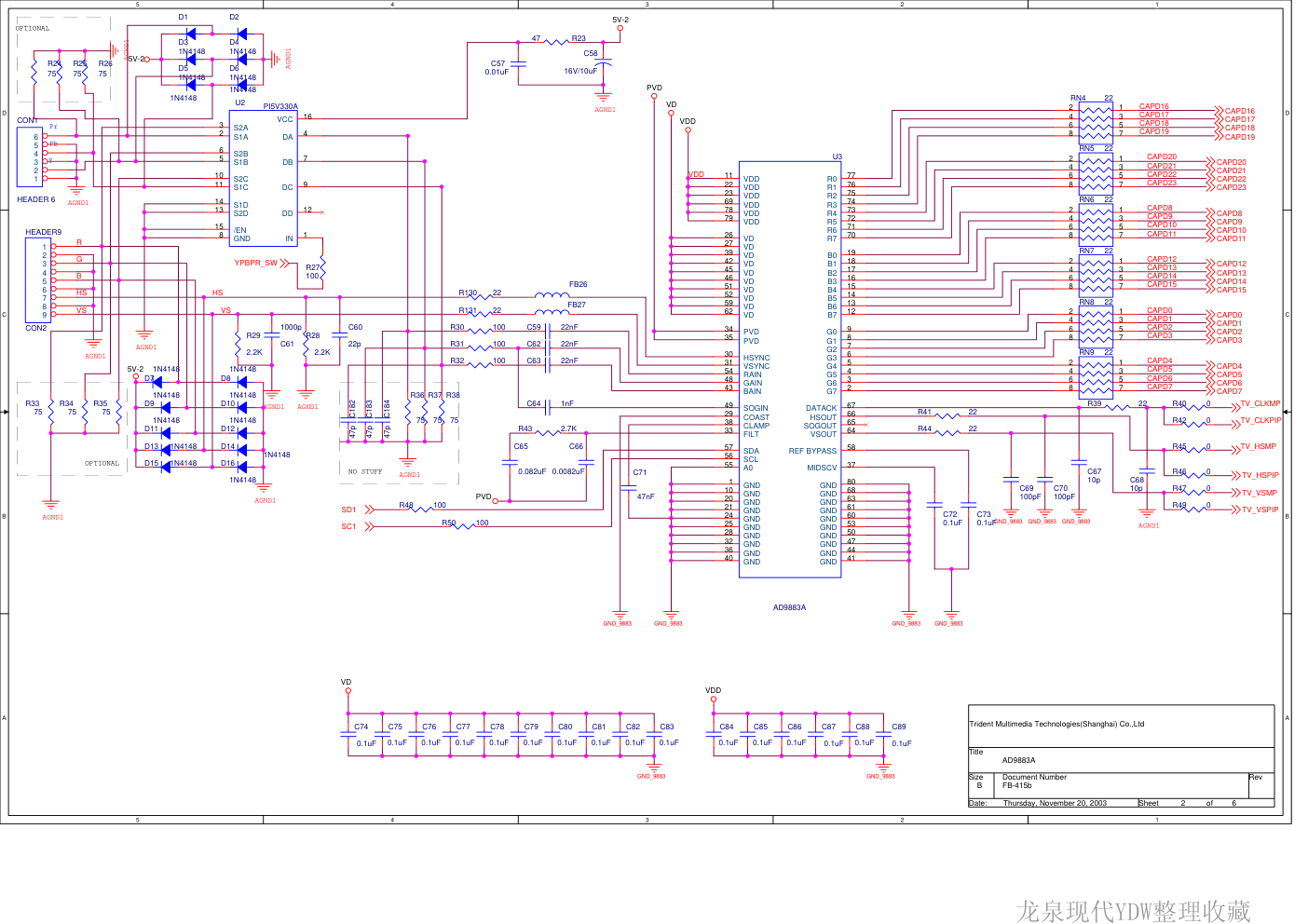Click the Trident Multimedia Technologies company text
This screenshot has width=1308, height=924.
click(1056, 724)
